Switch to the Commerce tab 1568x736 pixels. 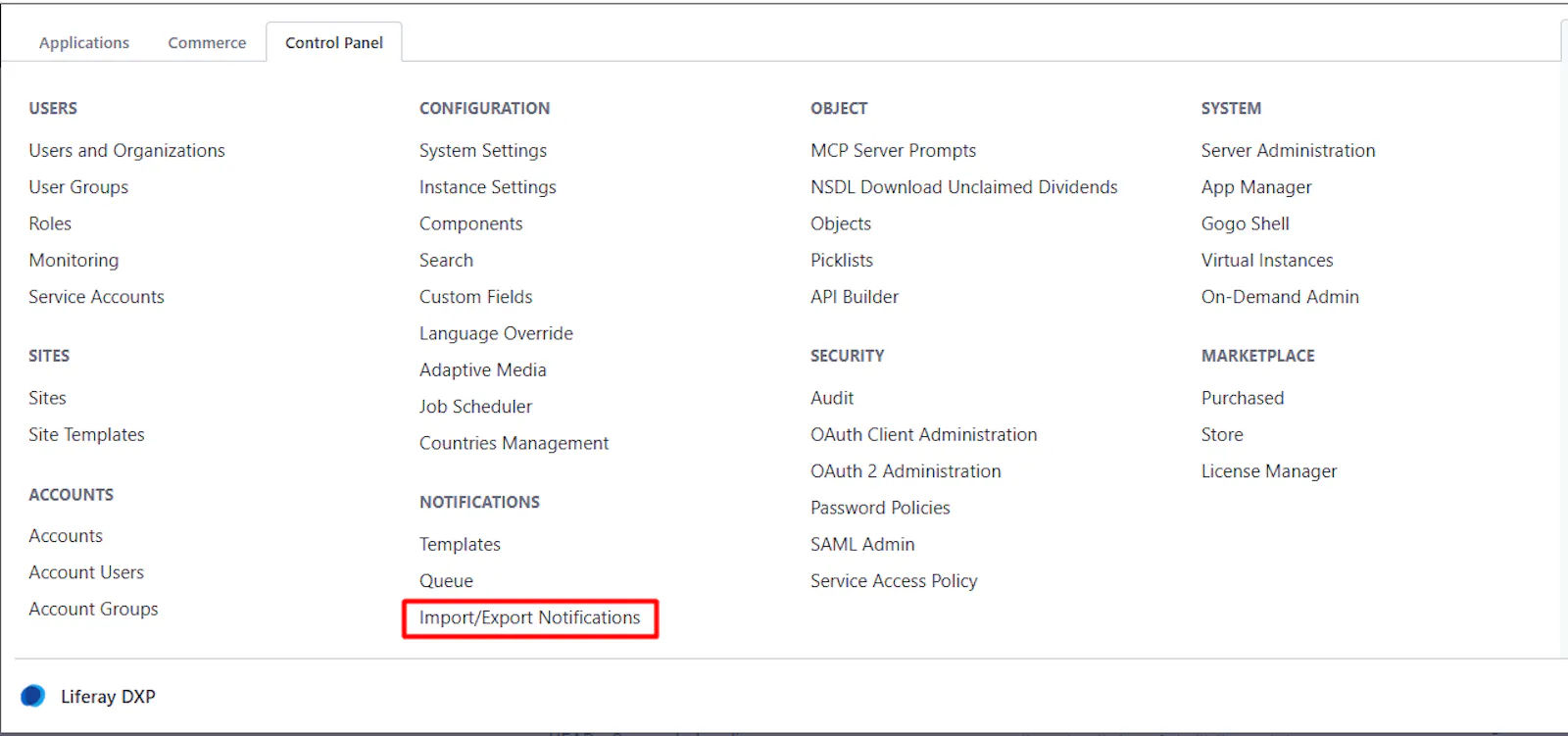(x=207, y=43)
